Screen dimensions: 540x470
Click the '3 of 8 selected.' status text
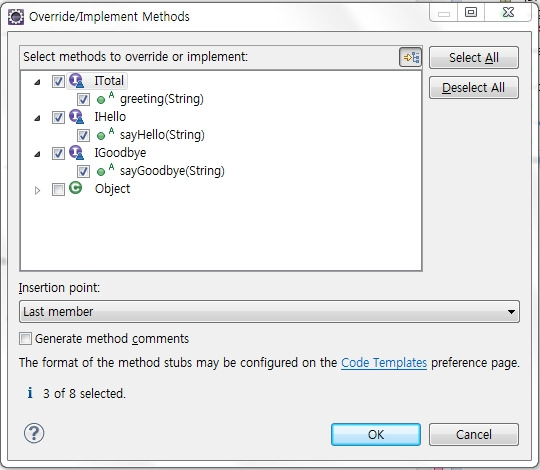[x=84, y=393]
